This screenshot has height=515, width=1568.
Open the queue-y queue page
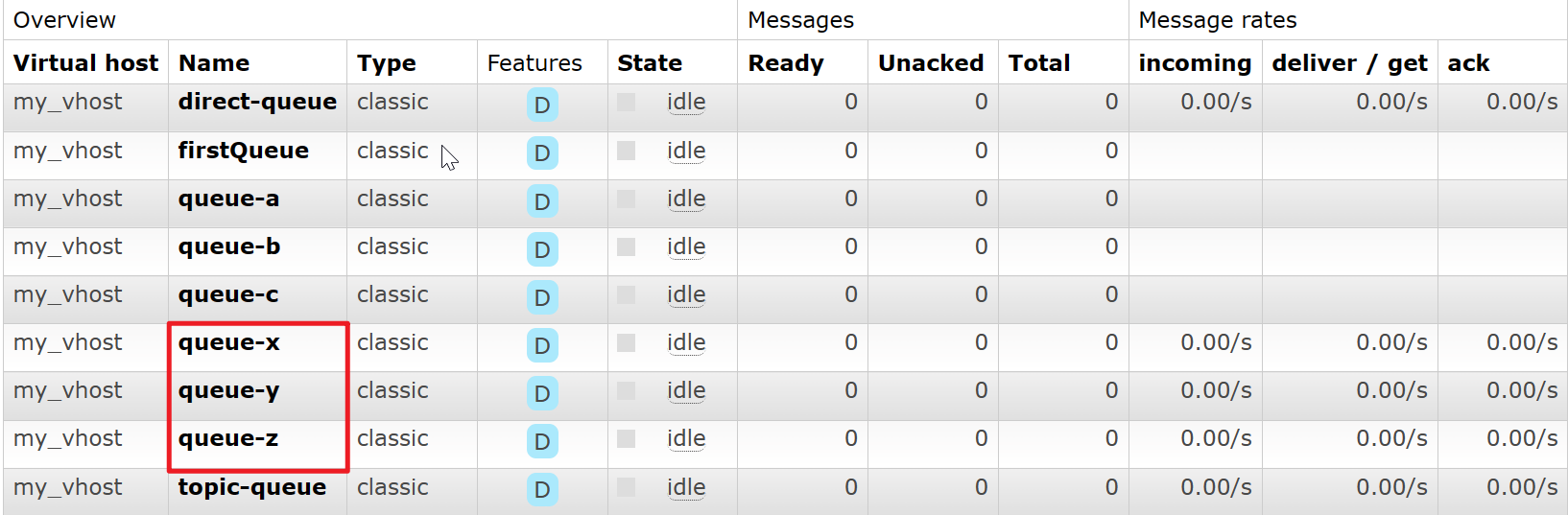(228, 391)
